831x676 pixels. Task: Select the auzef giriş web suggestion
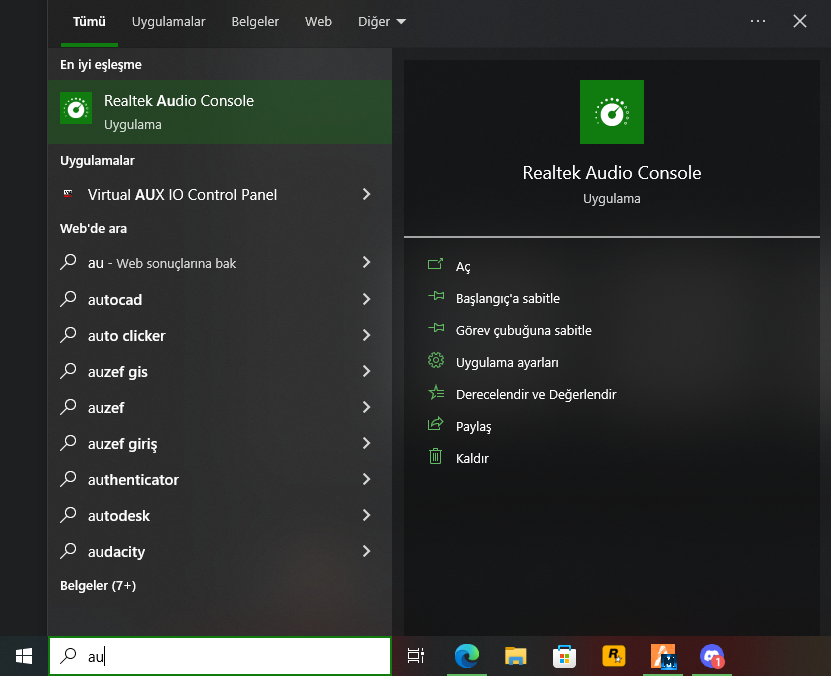pos(219,443)
